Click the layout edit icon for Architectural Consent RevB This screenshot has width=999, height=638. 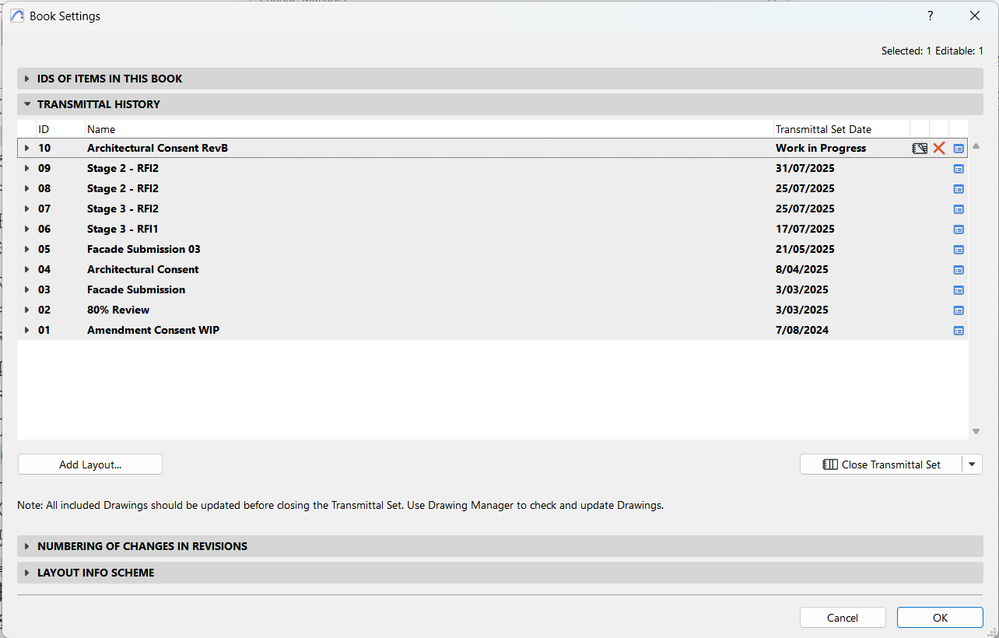click(x=920, y=148)
